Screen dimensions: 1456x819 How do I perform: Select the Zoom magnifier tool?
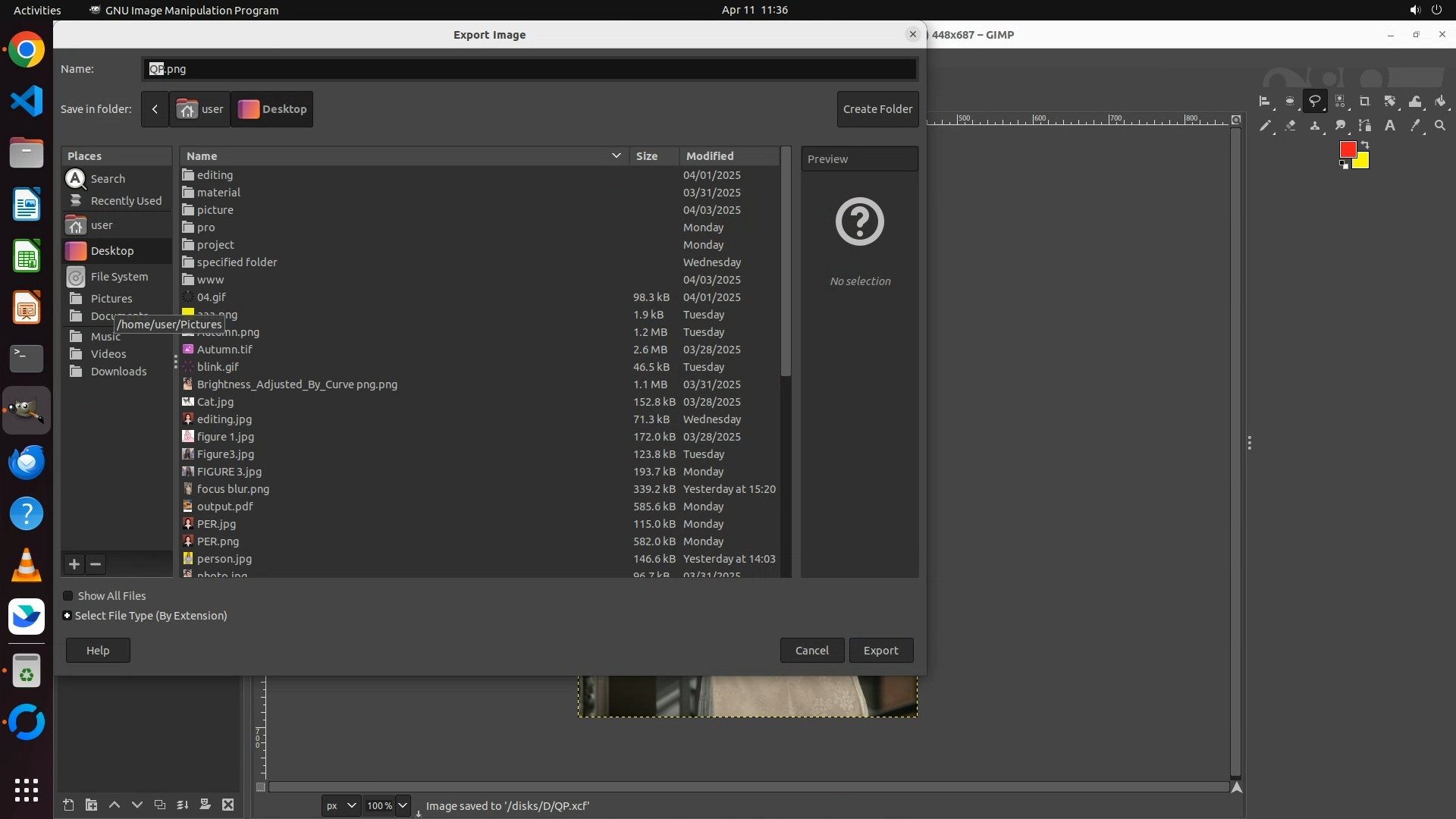click(1440, 126)
